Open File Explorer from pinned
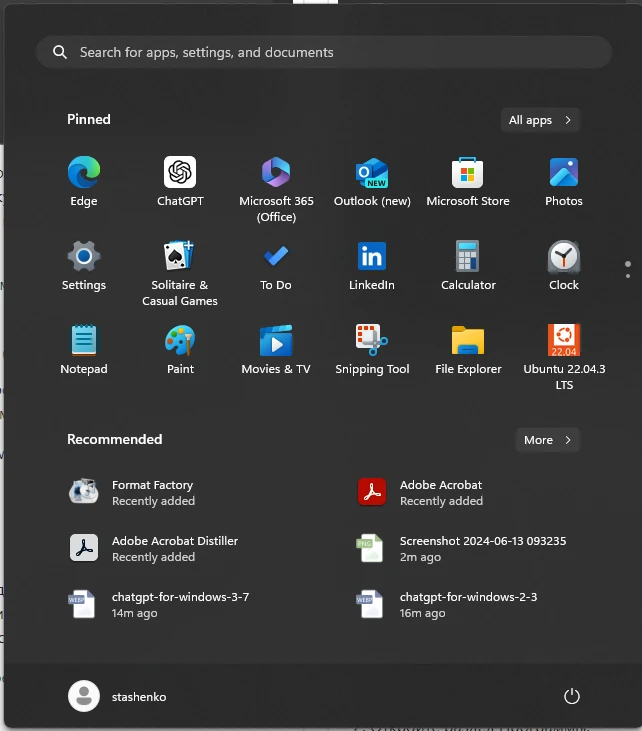This screenshot has width=642, height=731. coord(468,342)
